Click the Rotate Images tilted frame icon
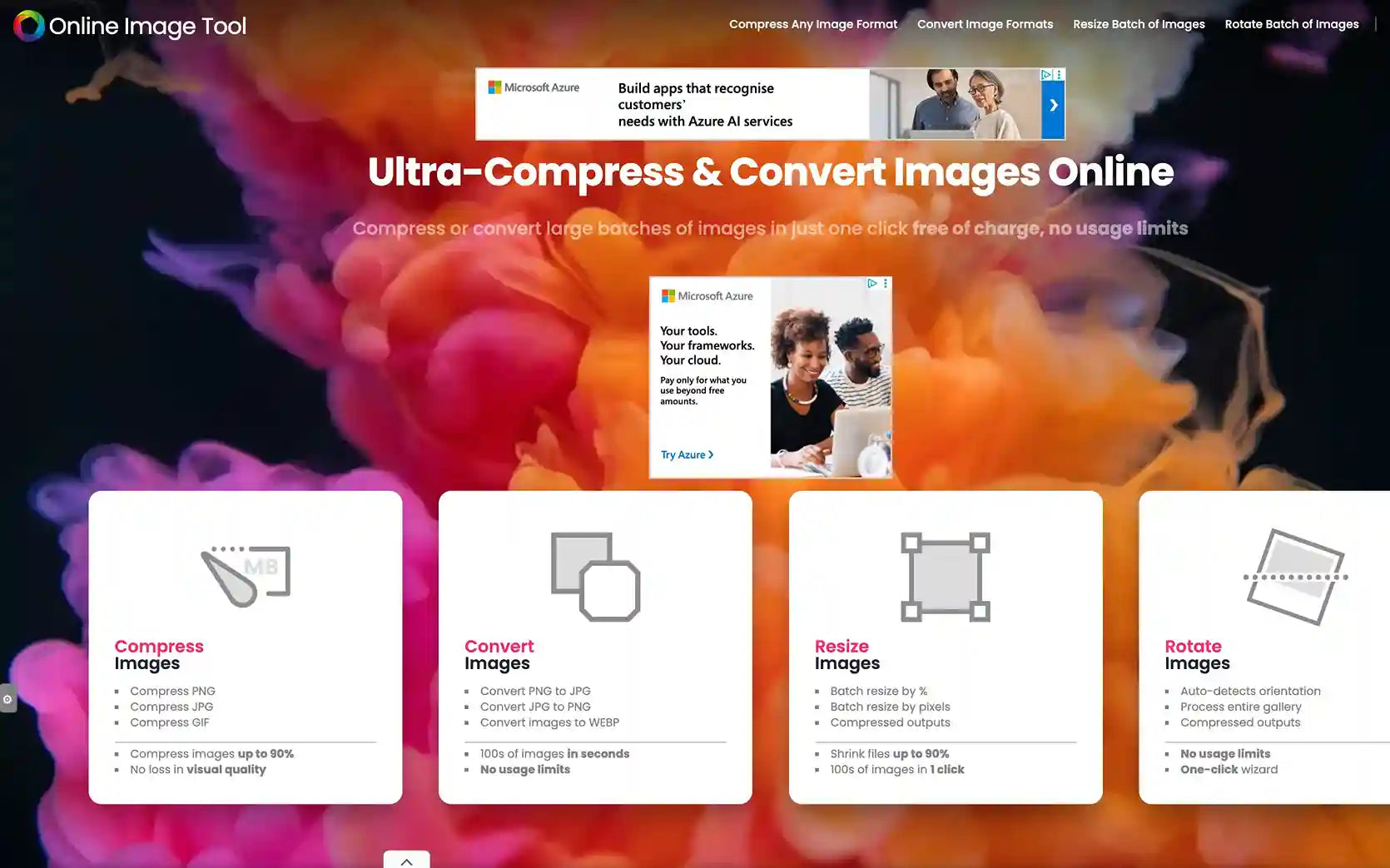The image size is (1390, 868). (x=1295, y=577)
